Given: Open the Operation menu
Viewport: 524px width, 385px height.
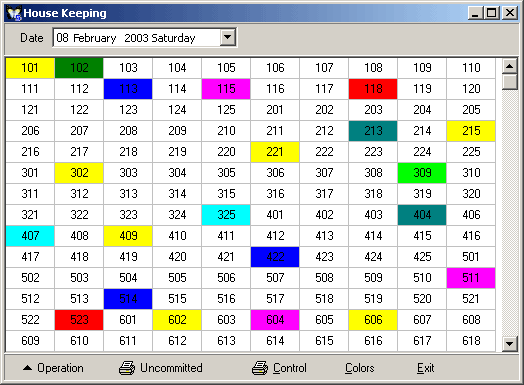Looking at the screenshot, I should (x=53, y=368).
